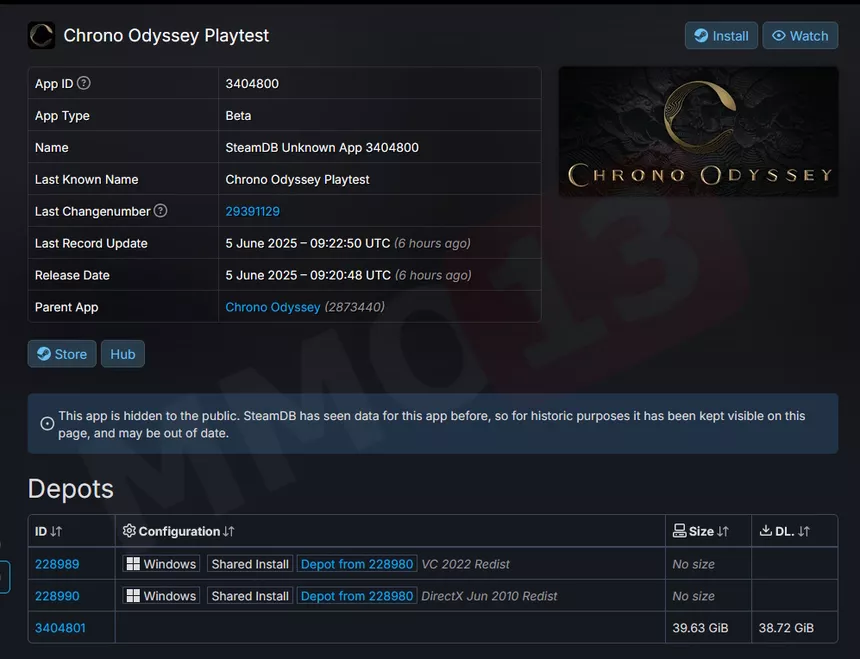Screen dimensions: 860x659
Task: Click the download icon in DL. column header
Action: coord(766,531)
